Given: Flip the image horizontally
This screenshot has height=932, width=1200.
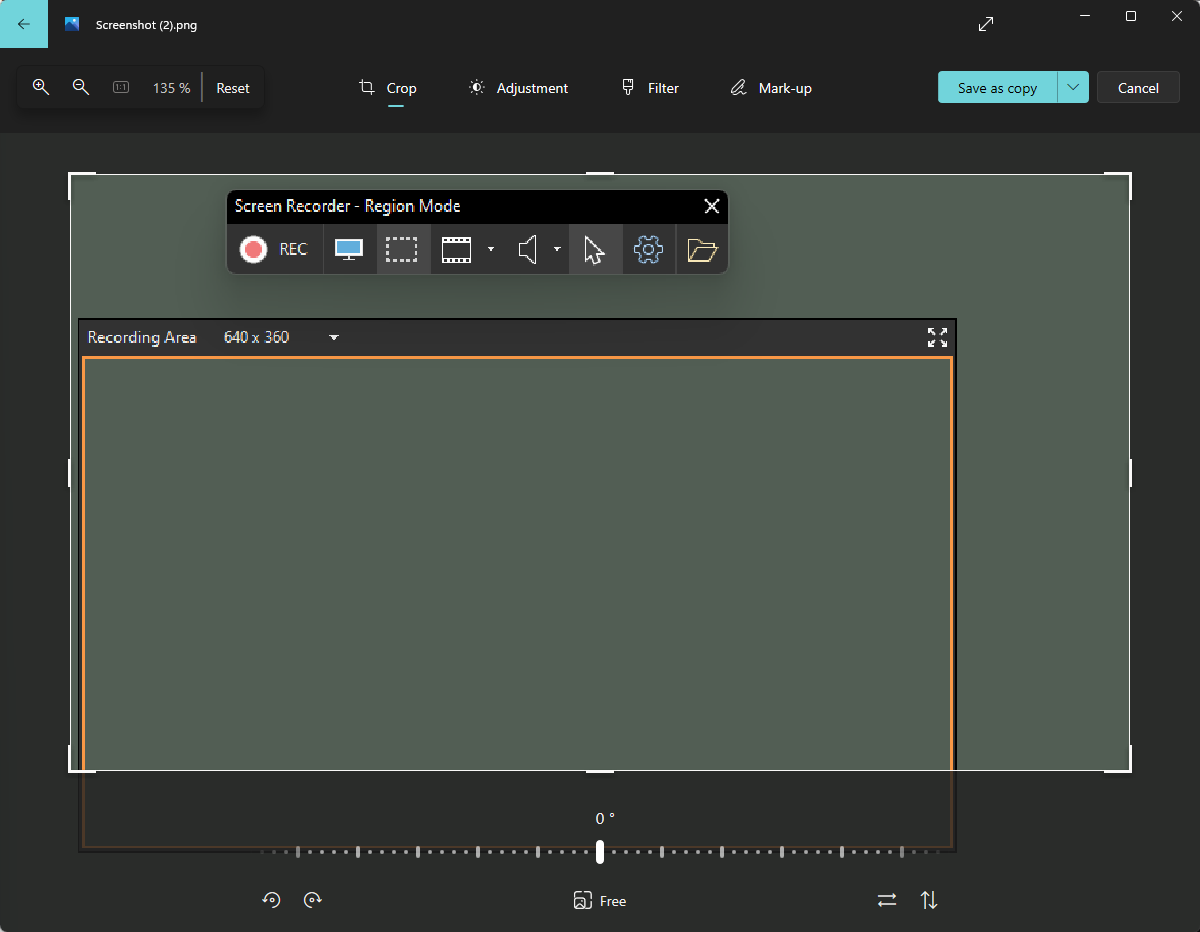Looking at the screenshot, I should (x=887, y=900).
